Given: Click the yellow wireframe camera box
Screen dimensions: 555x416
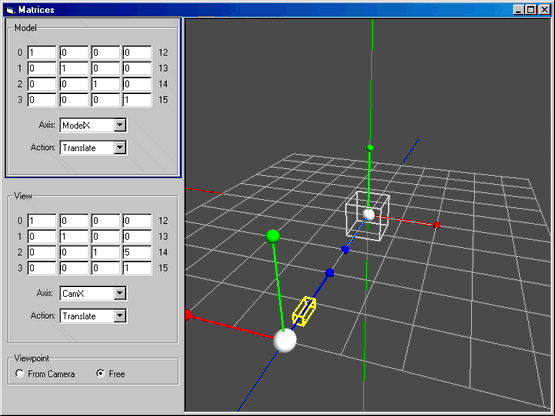Looking at the screenshot, I should coord(304,311).
